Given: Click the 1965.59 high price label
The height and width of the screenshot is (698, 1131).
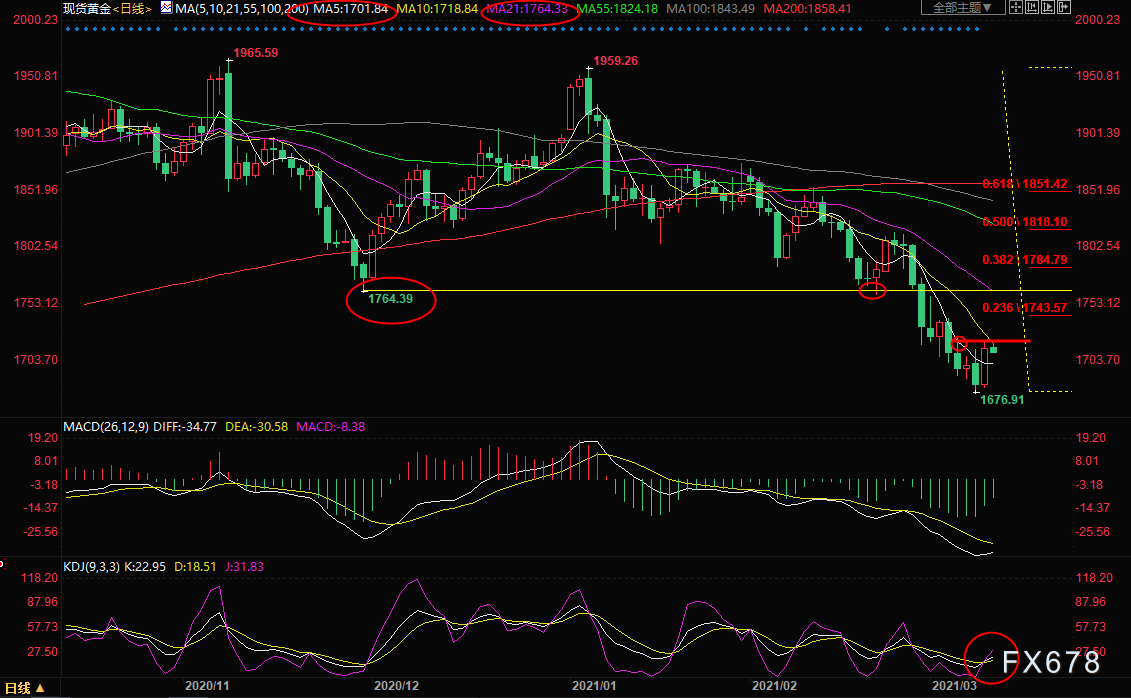Looking at the screenshot, I should [x=255, y=53].
